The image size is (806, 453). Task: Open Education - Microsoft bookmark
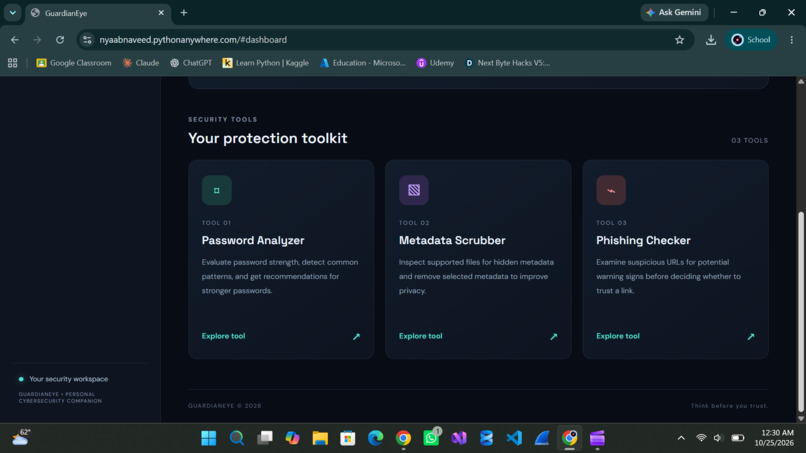point(363,63)
